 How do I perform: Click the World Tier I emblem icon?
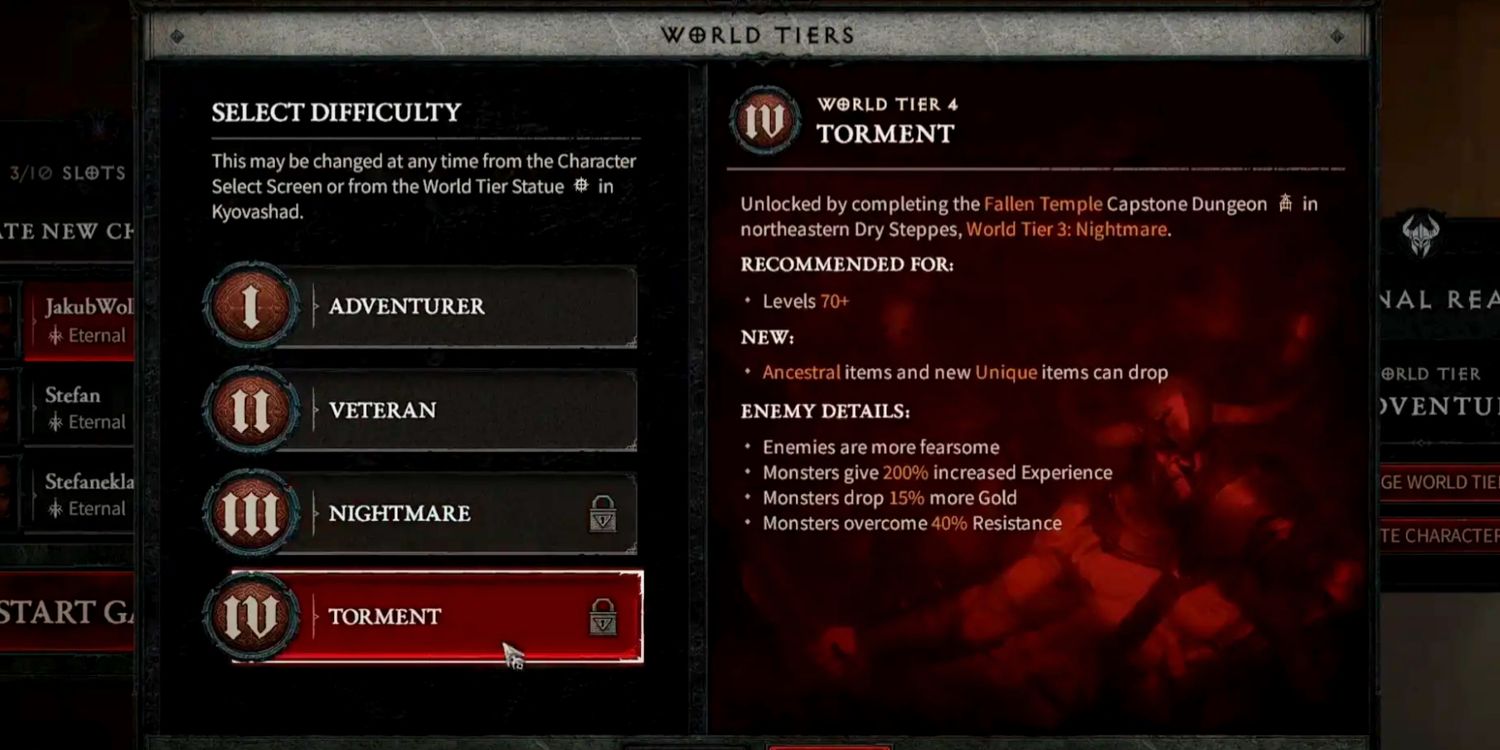coord(251,306)
